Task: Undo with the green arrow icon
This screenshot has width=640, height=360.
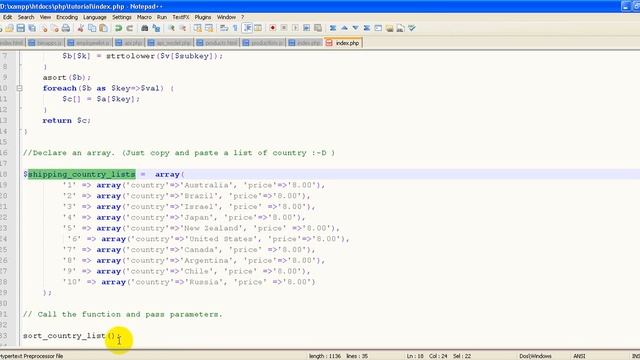Action: (118, 28)
